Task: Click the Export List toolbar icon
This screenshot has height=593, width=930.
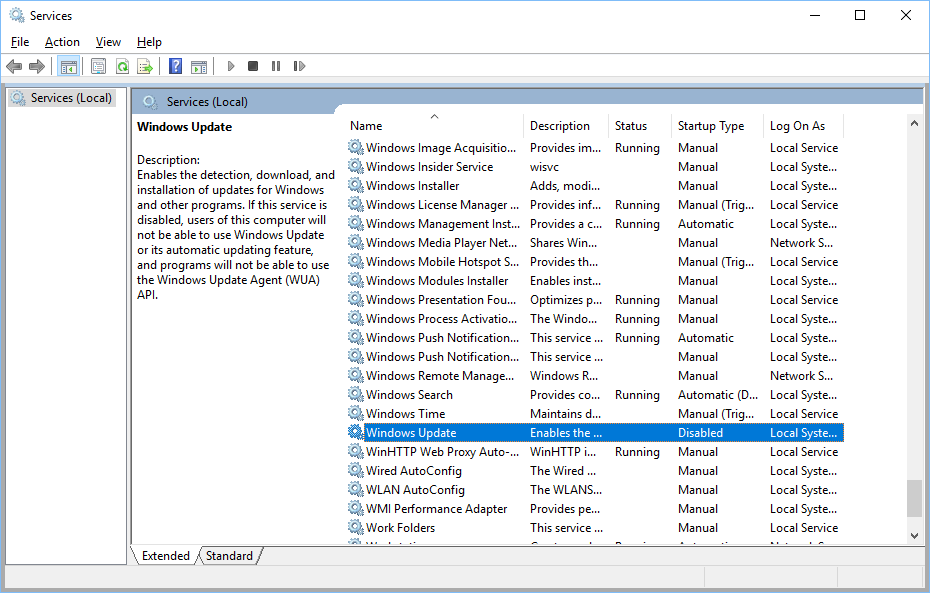Action: click(x=145, y=66)
